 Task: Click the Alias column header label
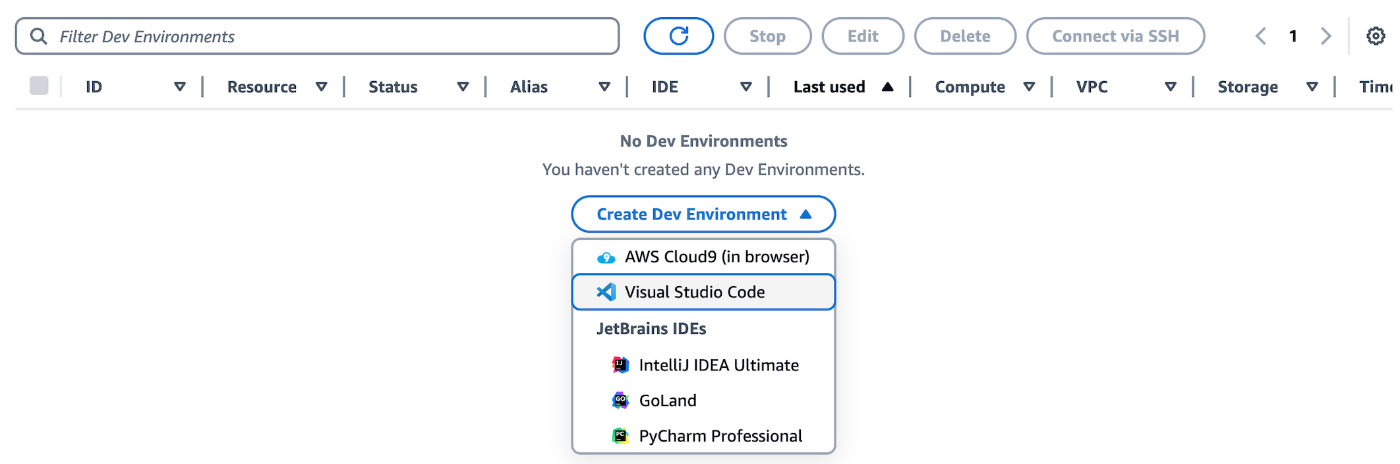click(x=529, y=87)
